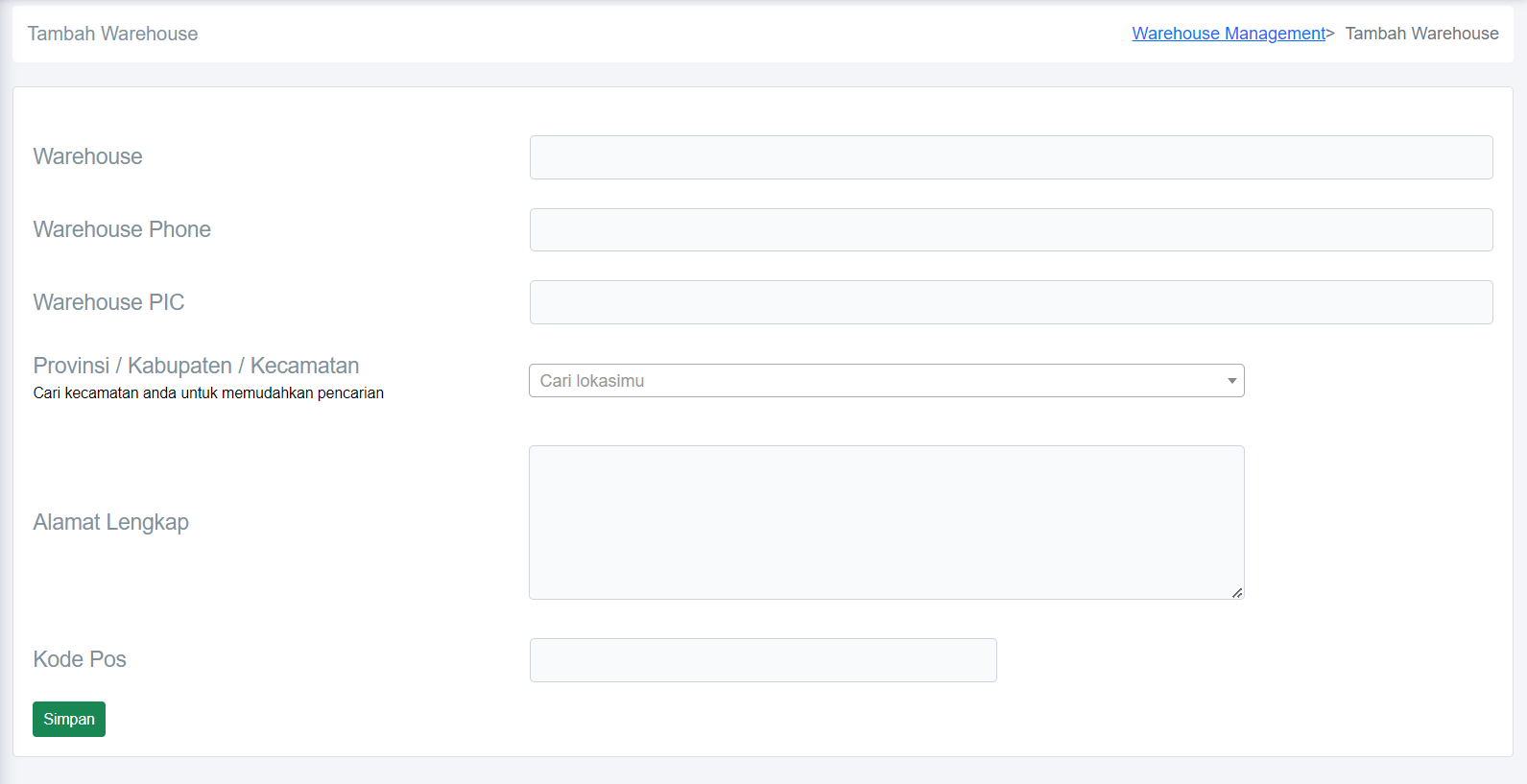1527x784 pixels.
Task: Click the Cari kecamatan anda helper text
Action: point(208,393)
